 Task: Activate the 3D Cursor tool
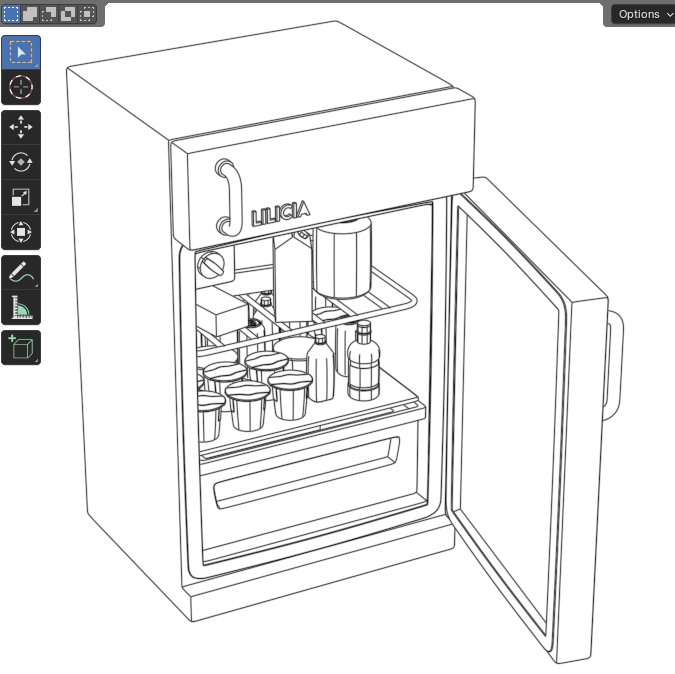pos(21,87)
